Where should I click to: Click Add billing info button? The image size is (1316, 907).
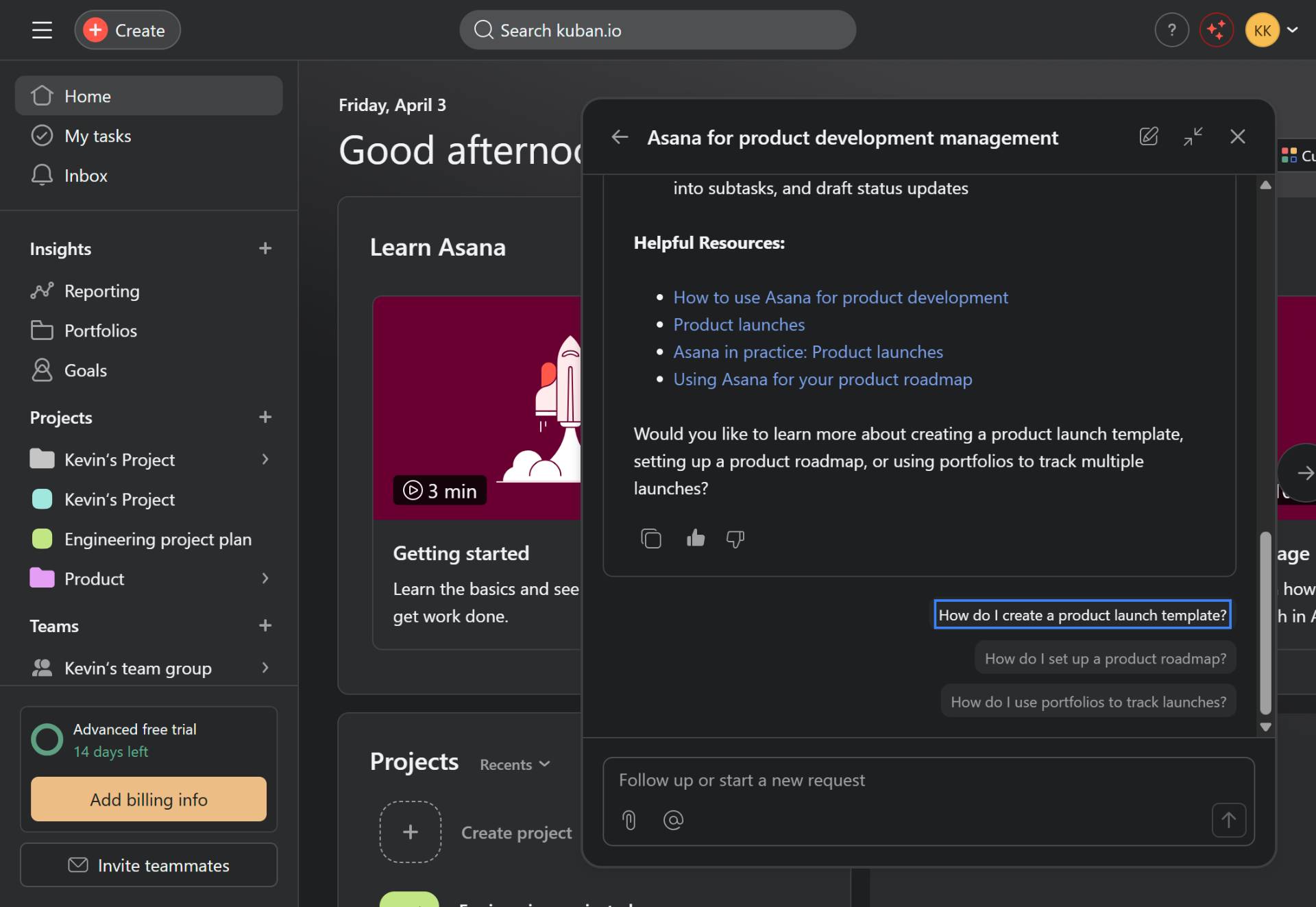(x=149, y=799)
